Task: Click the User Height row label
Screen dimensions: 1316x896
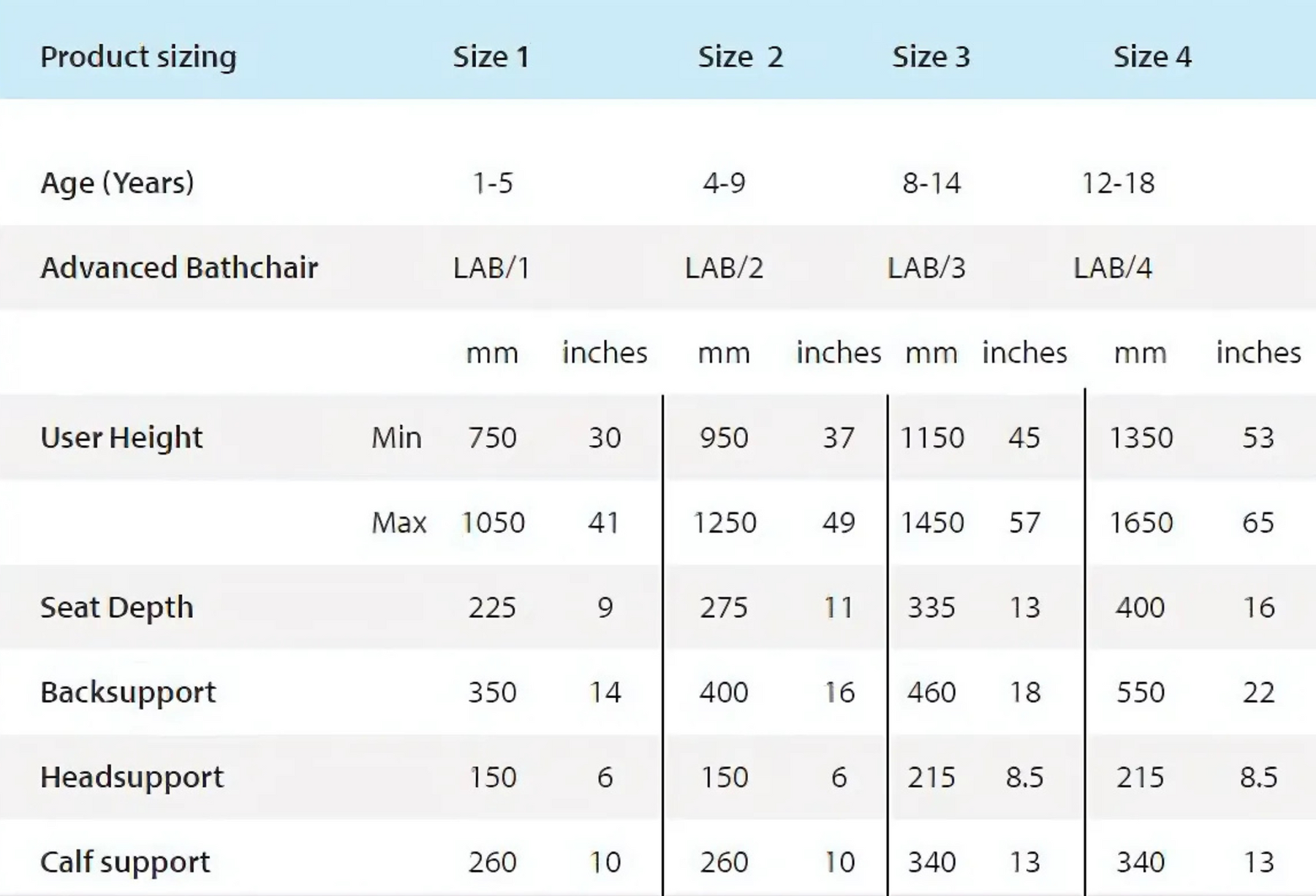Action: point(121,438)
